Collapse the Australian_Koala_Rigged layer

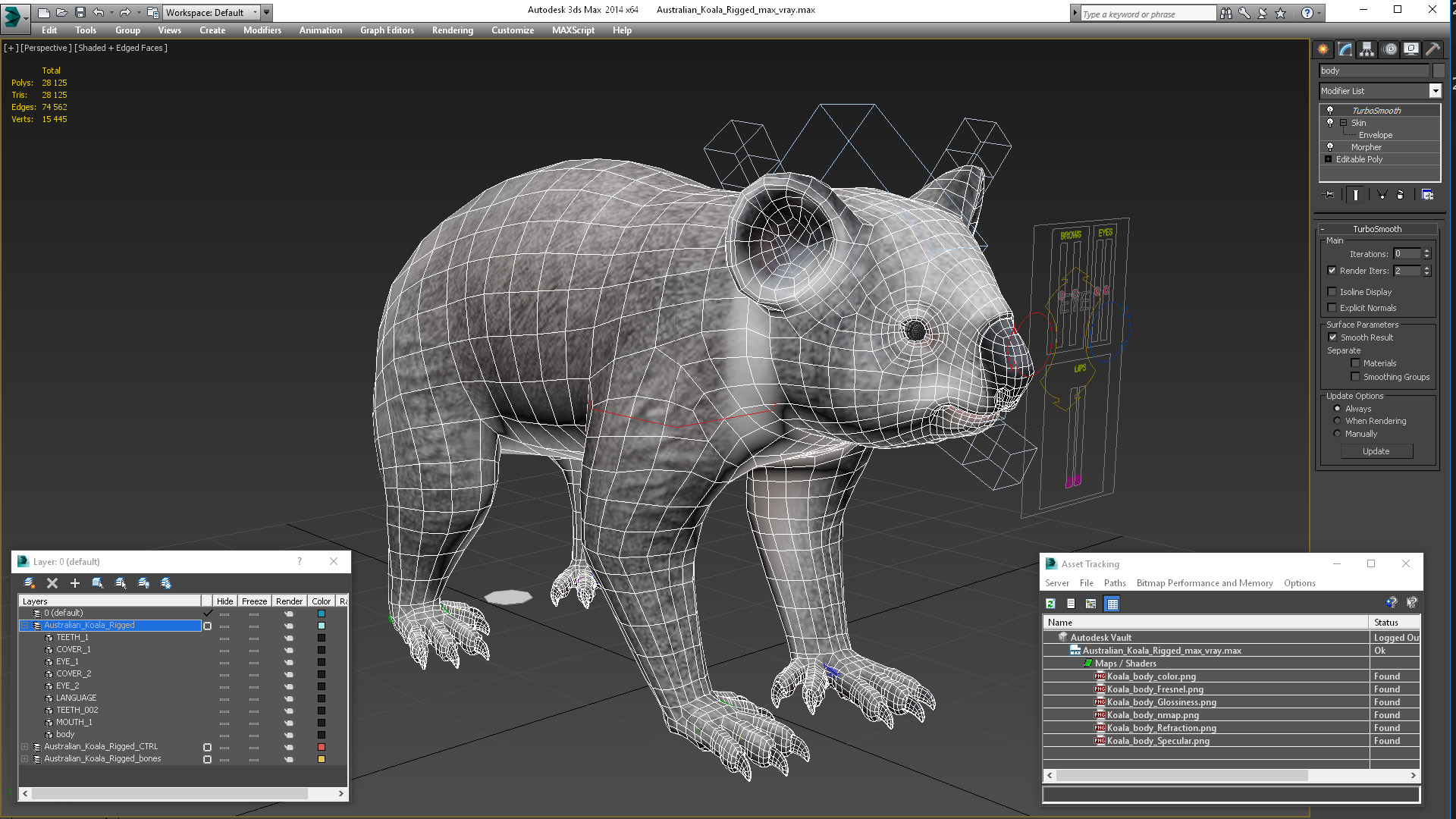24,626
